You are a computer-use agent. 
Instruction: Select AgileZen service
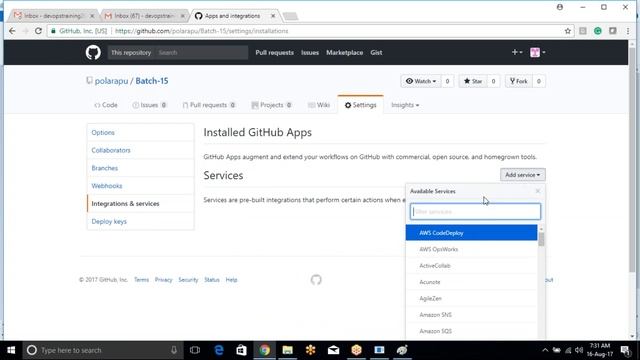coord(471,298)
